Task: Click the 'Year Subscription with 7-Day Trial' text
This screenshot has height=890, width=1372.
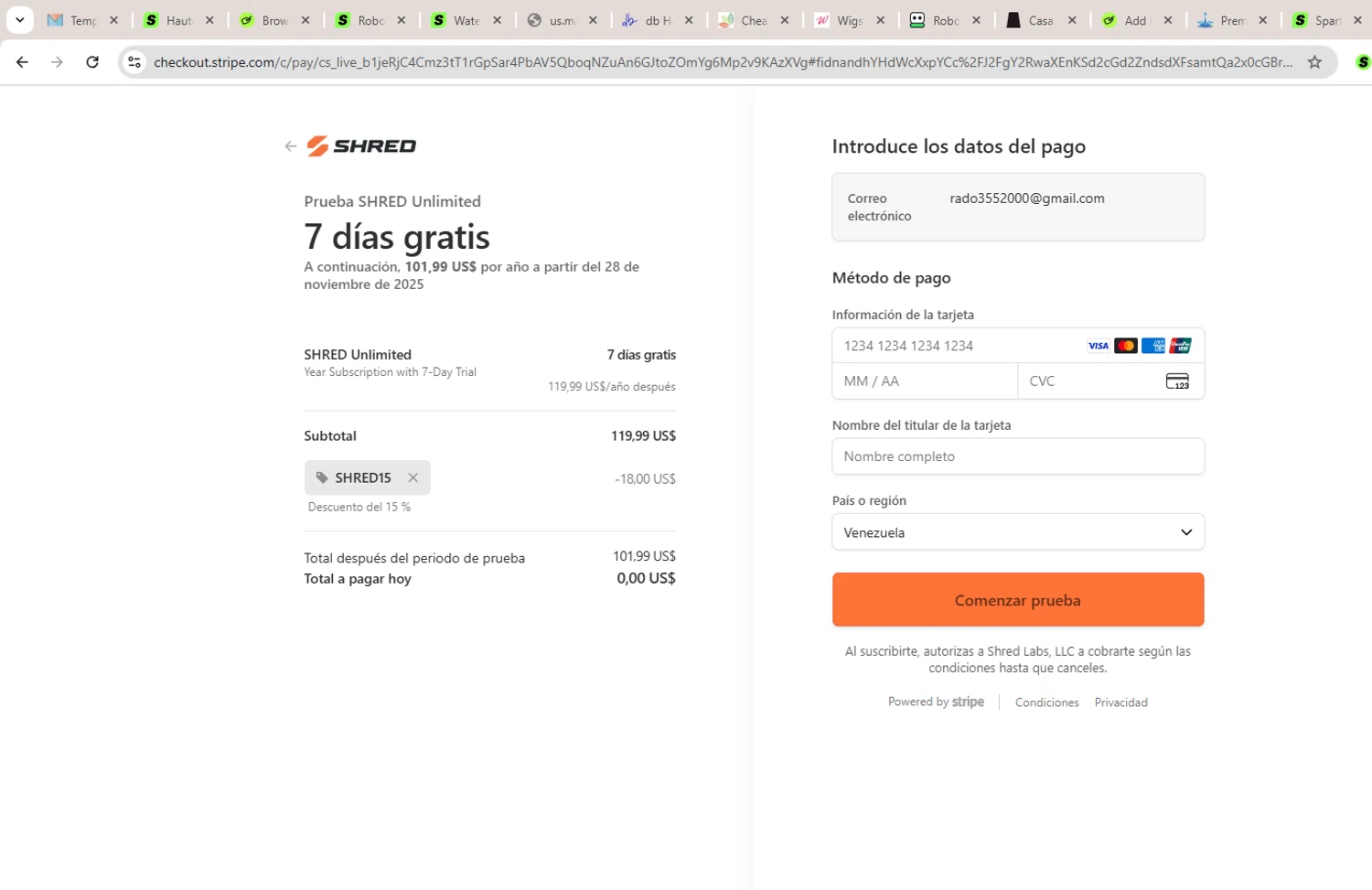Action: point(390,372)
